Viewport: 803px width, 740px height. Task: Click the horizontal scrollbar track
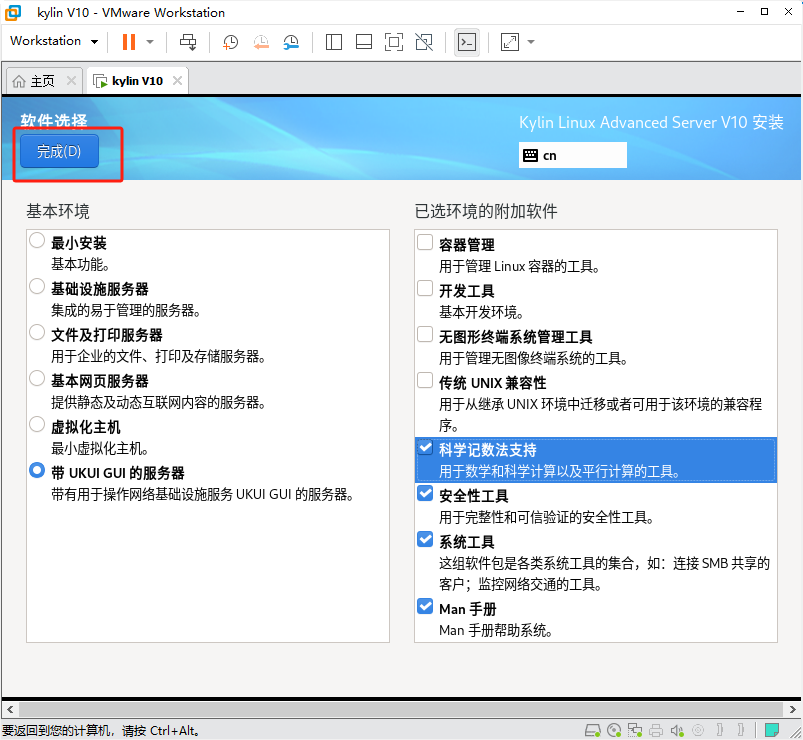coord(401,709)
